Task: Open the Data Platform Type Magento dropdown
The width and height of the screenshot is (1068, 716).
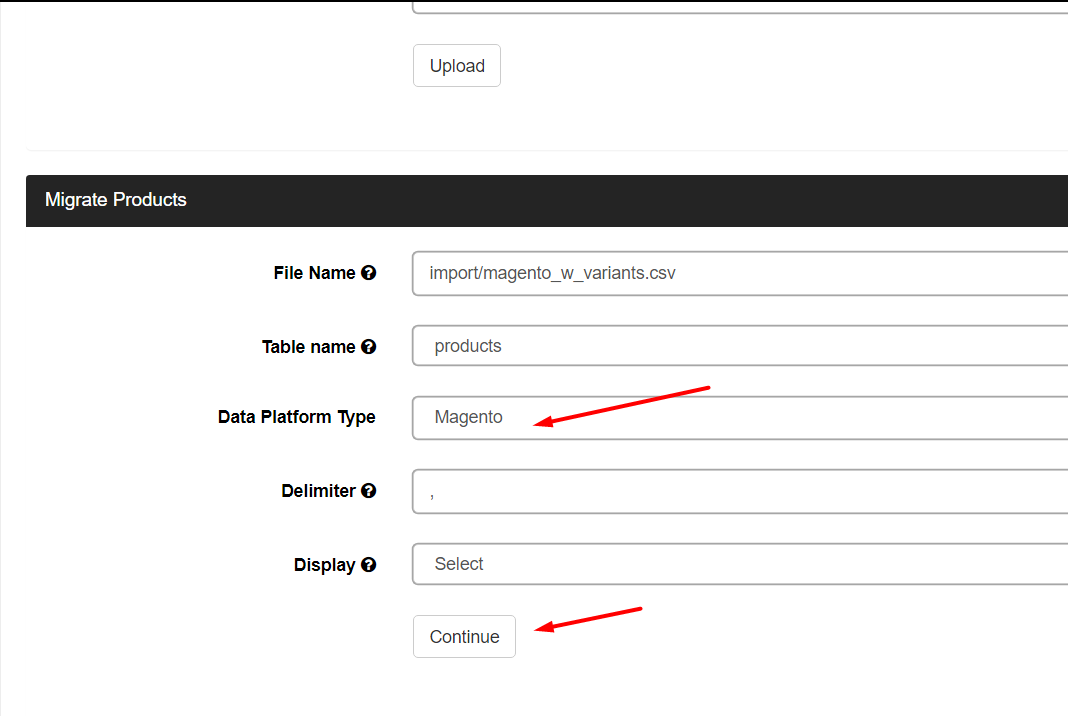Action: (x=740, y=418)
